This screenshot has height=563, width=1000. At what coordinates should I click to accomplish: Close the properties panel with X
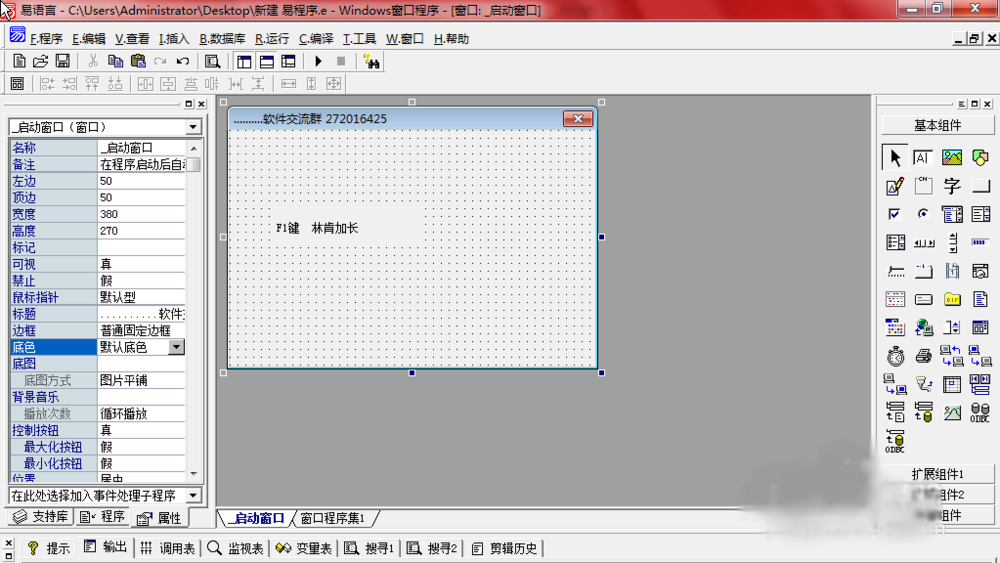tap(202, 104)
